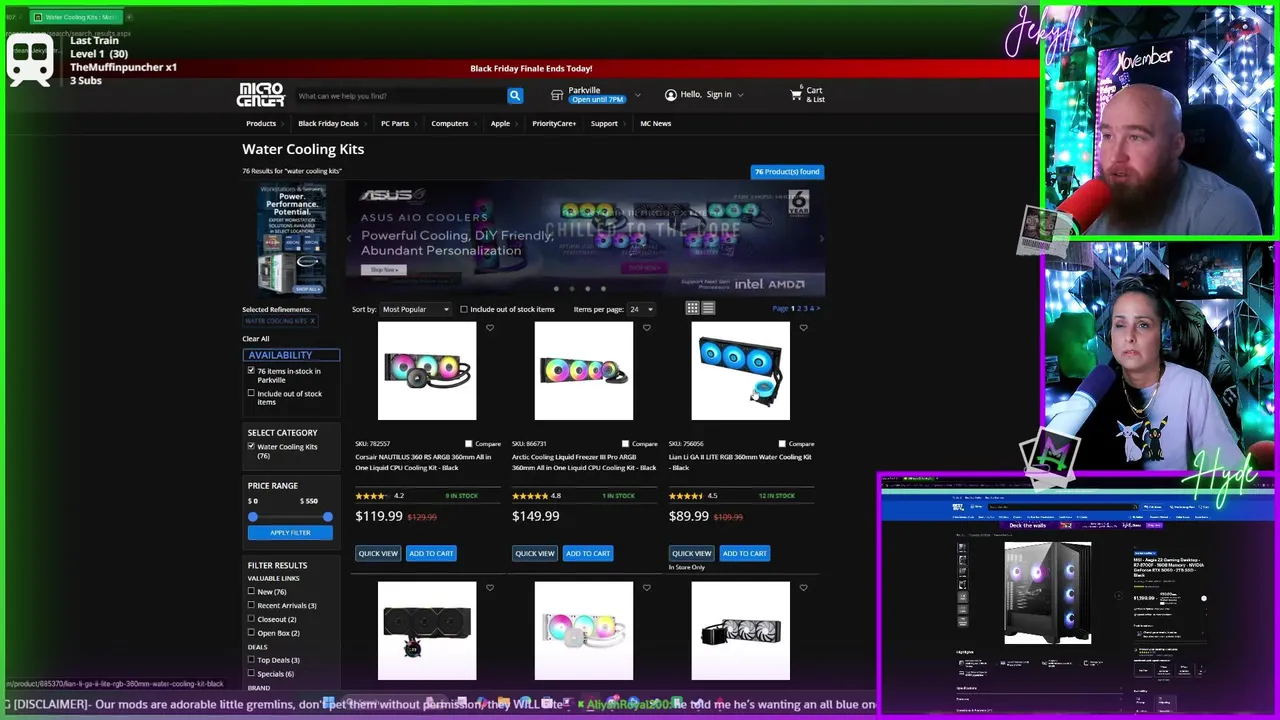Add Lian Li GA II LITE to cart
The height and width of the screenshot is (720, 1280).
(745, 553)
